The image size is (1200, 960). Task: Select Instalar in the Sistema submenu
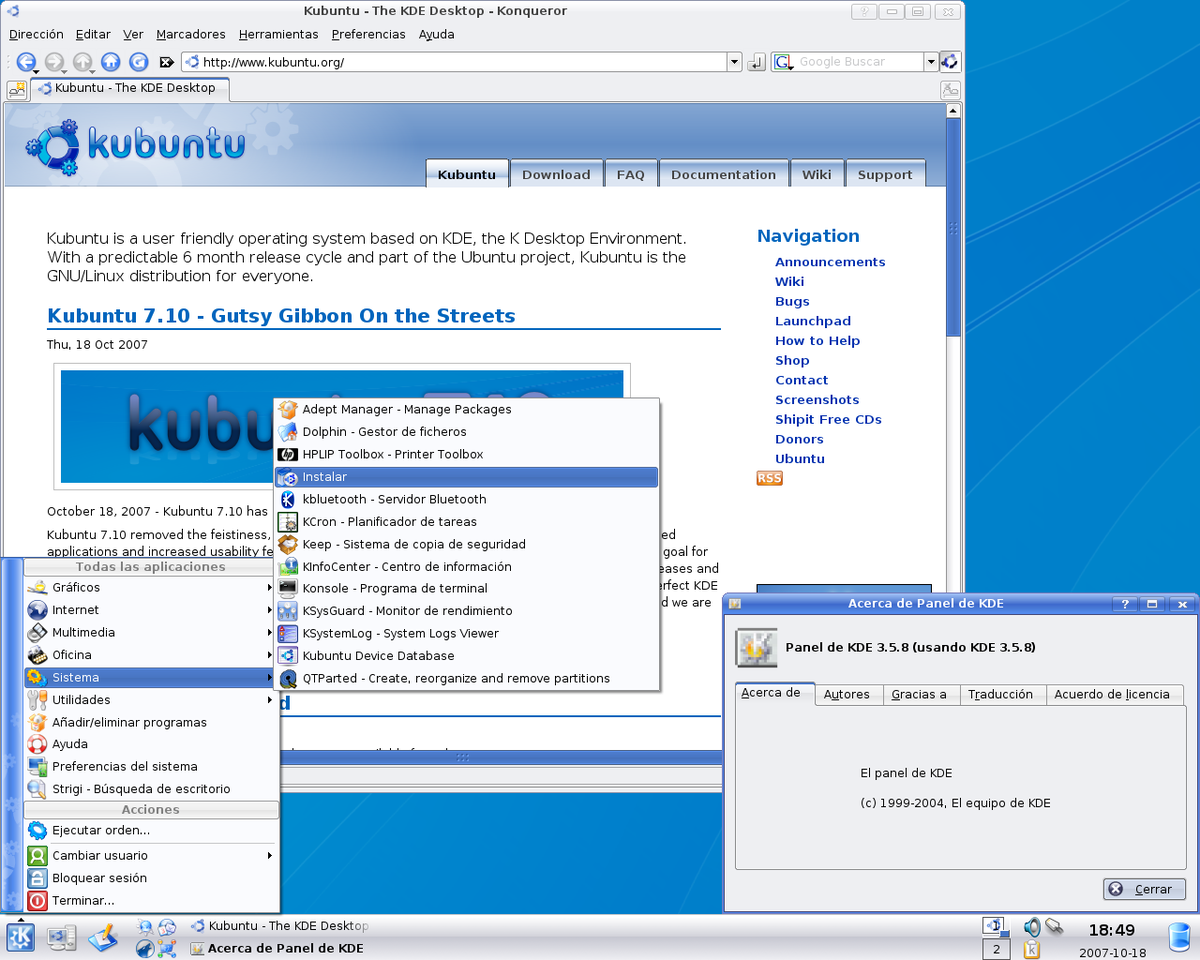(325, 477)
